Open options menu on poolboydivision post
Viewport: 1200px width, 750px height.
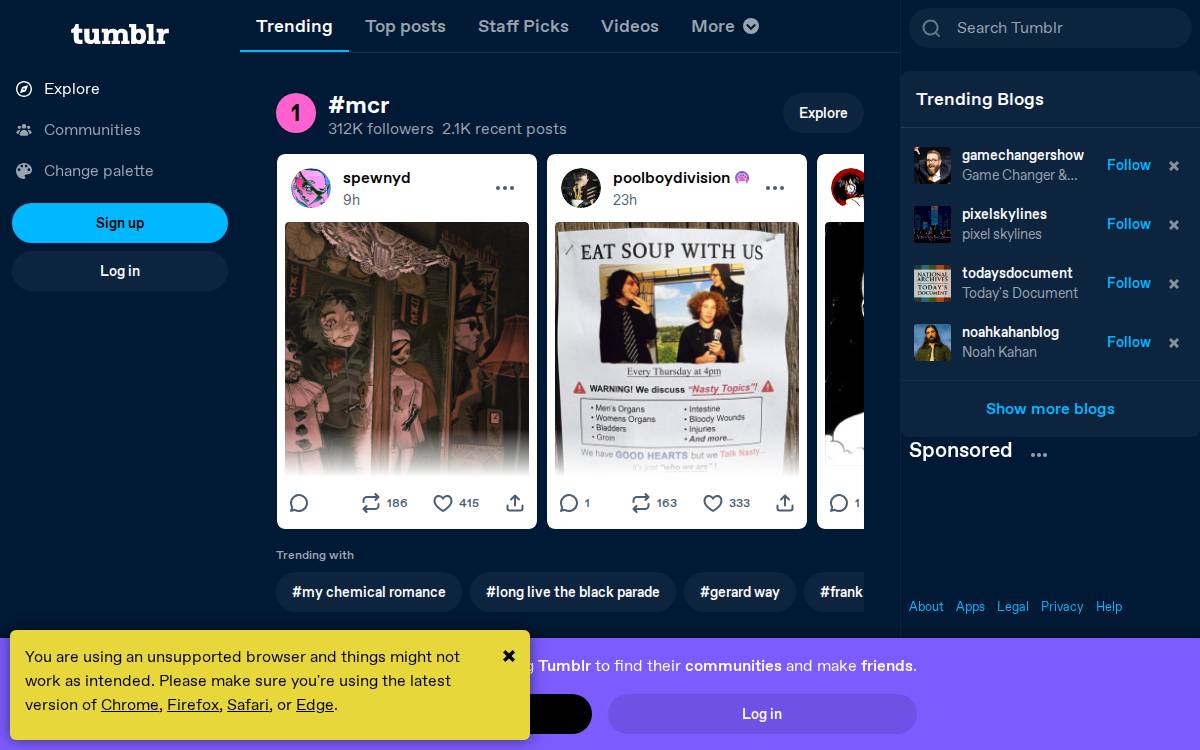(x=775, y=188)
